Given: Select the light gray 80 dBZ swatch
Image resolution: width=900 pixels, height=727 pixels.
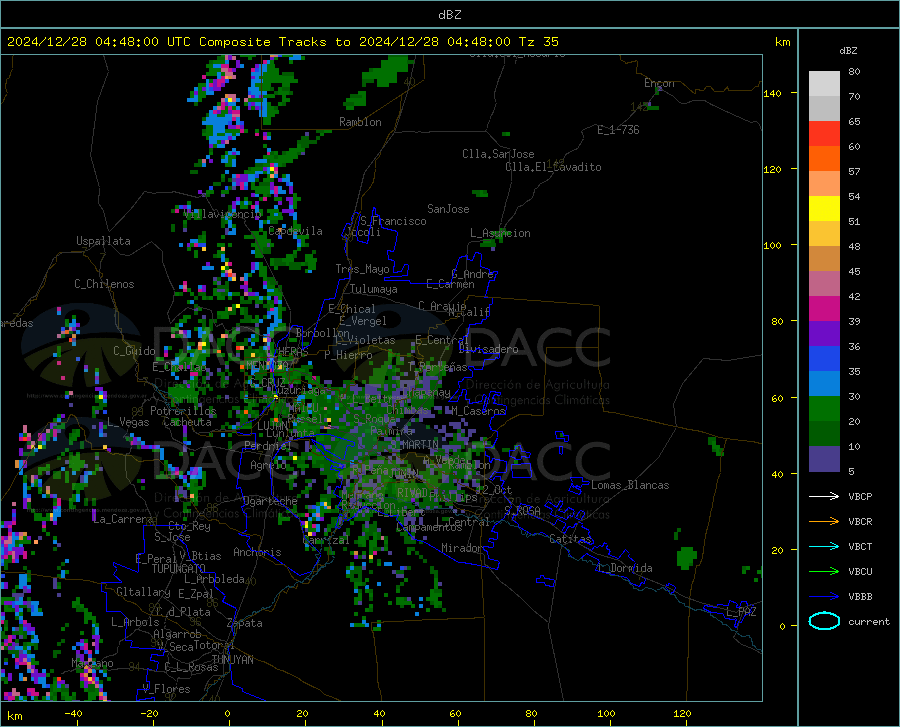Looking at the screenshot, I should (x=824, y=84).
